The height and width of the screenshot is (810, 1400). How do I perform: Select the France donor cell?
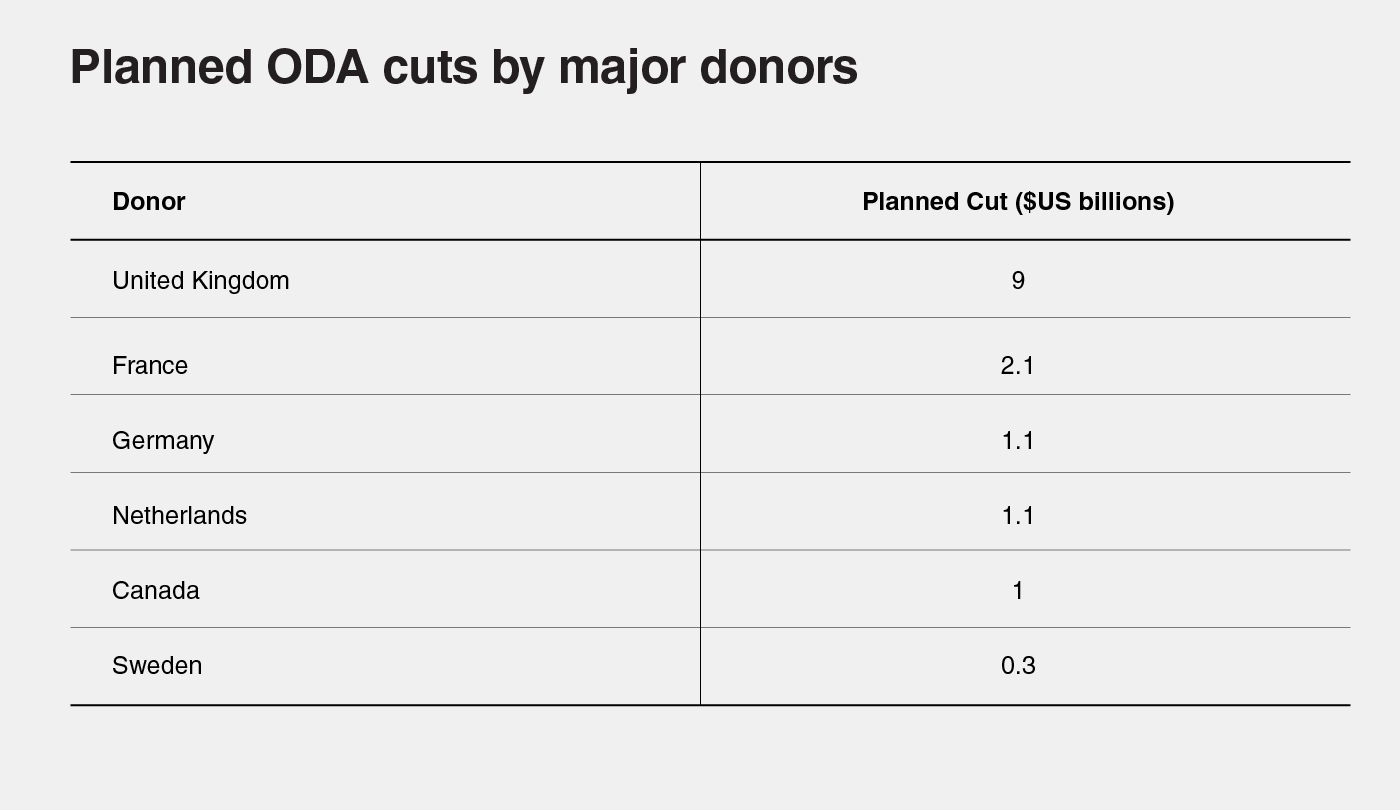tap(150, 365)
